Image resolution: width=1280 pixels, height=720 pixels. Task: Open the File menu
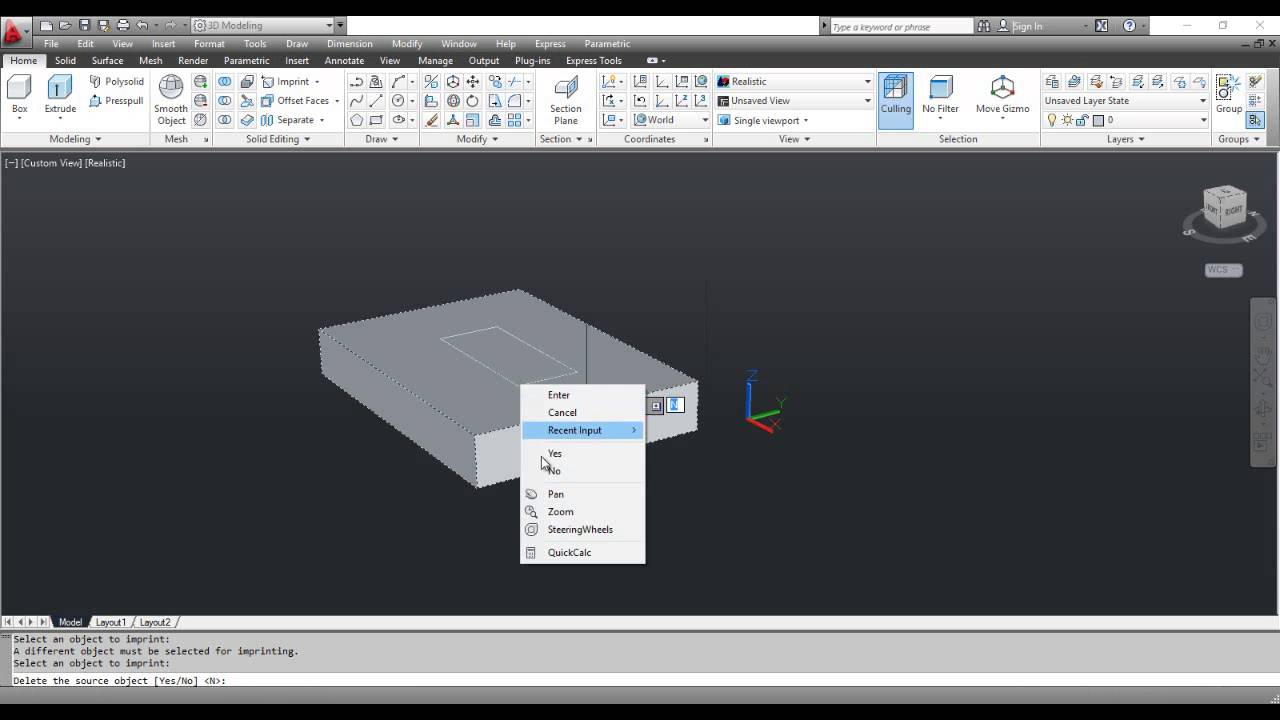click(x=51, y=44)
